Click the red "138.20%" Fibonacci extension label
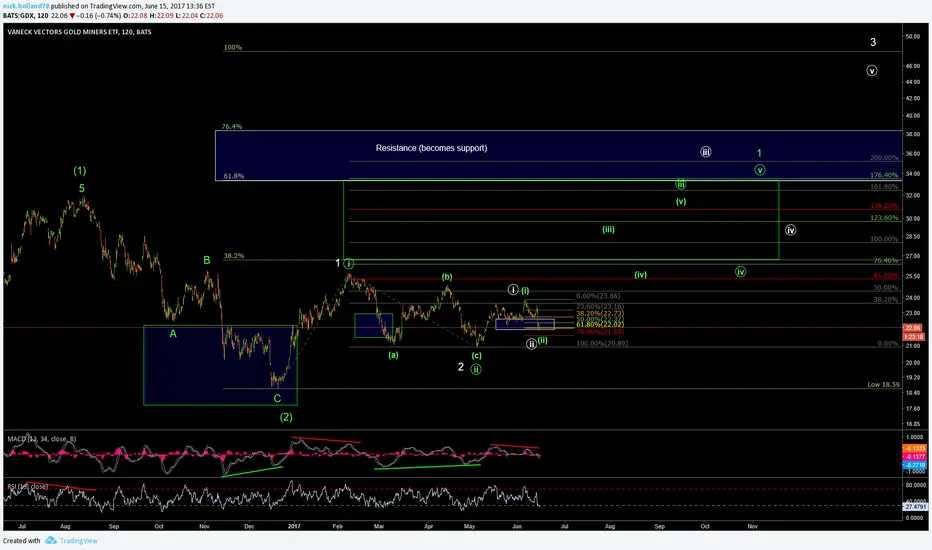Screen dimensions: 932x550 coord(884,206)
